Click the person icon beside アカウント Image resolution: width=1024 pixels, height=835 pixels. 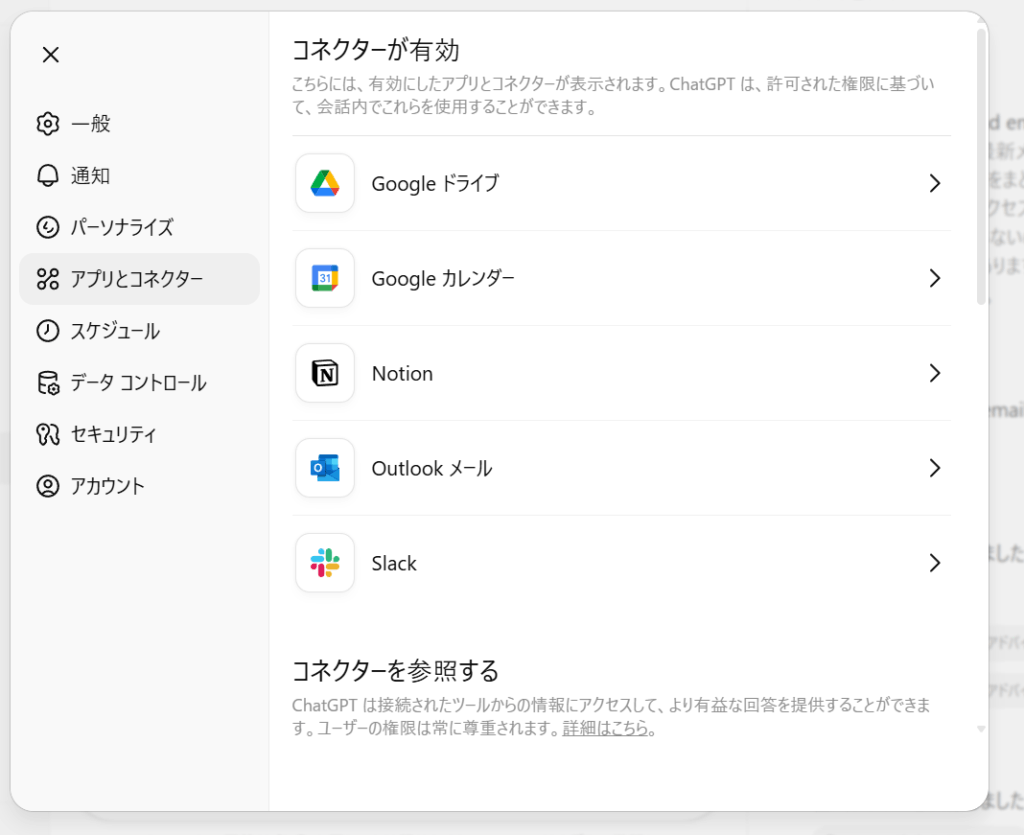pos(48,486)
